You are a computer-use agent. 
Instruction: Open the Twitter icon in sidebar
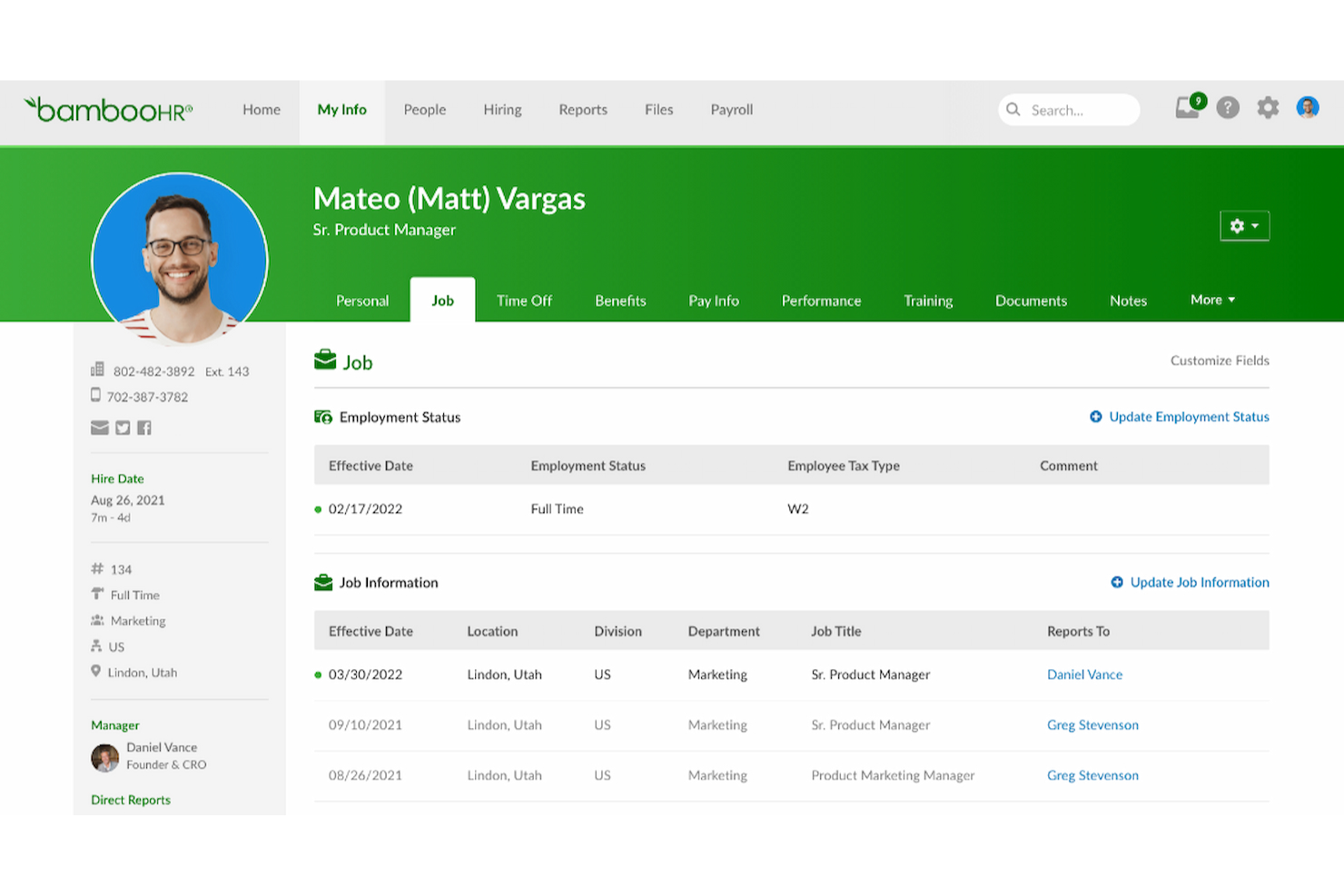click(x=123, y=428)
